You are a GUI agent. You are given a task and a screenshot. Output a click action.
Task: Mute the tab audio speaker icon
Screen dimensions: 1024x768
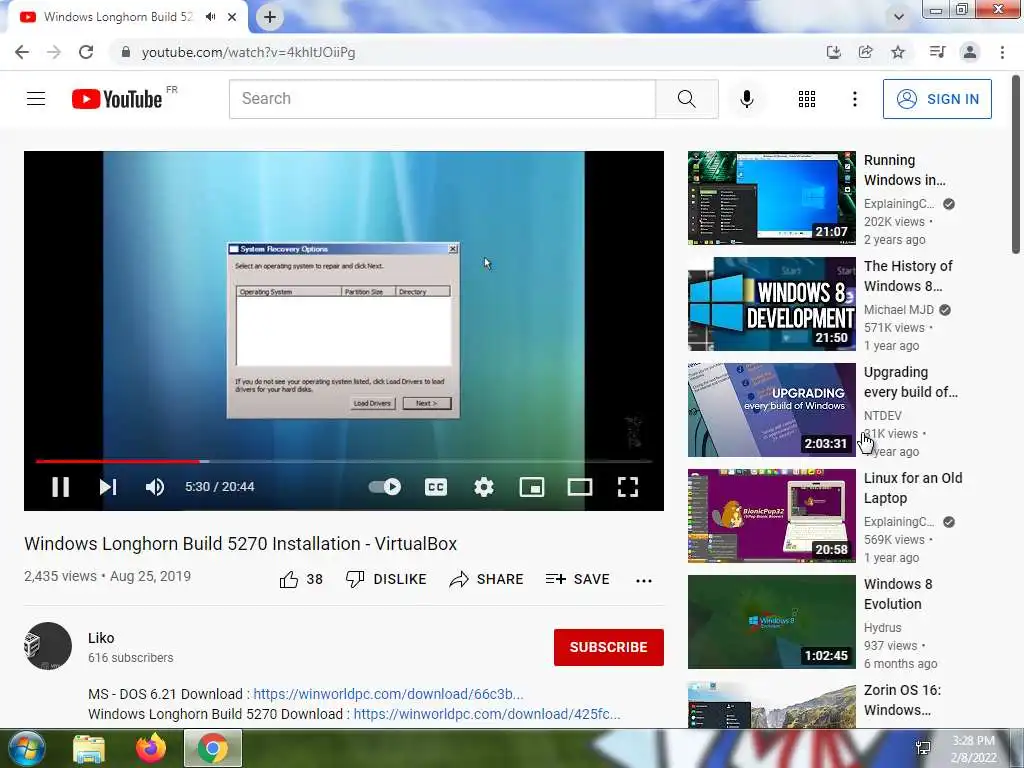pos(210,17)
